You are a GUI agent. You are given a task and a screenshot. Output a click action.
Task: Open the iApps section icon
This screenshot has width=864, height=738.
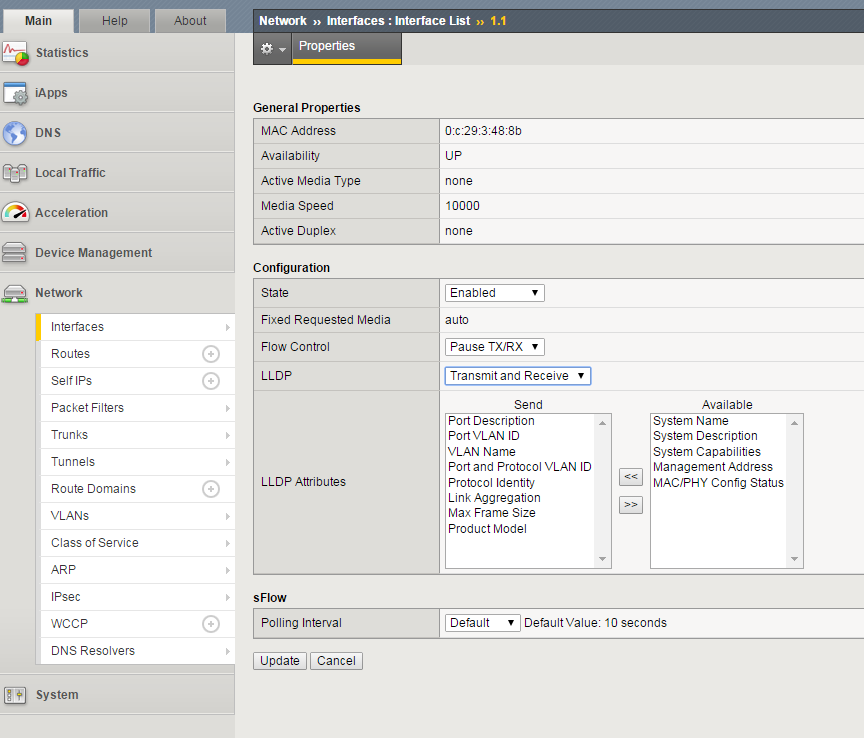tap(15, 93)
